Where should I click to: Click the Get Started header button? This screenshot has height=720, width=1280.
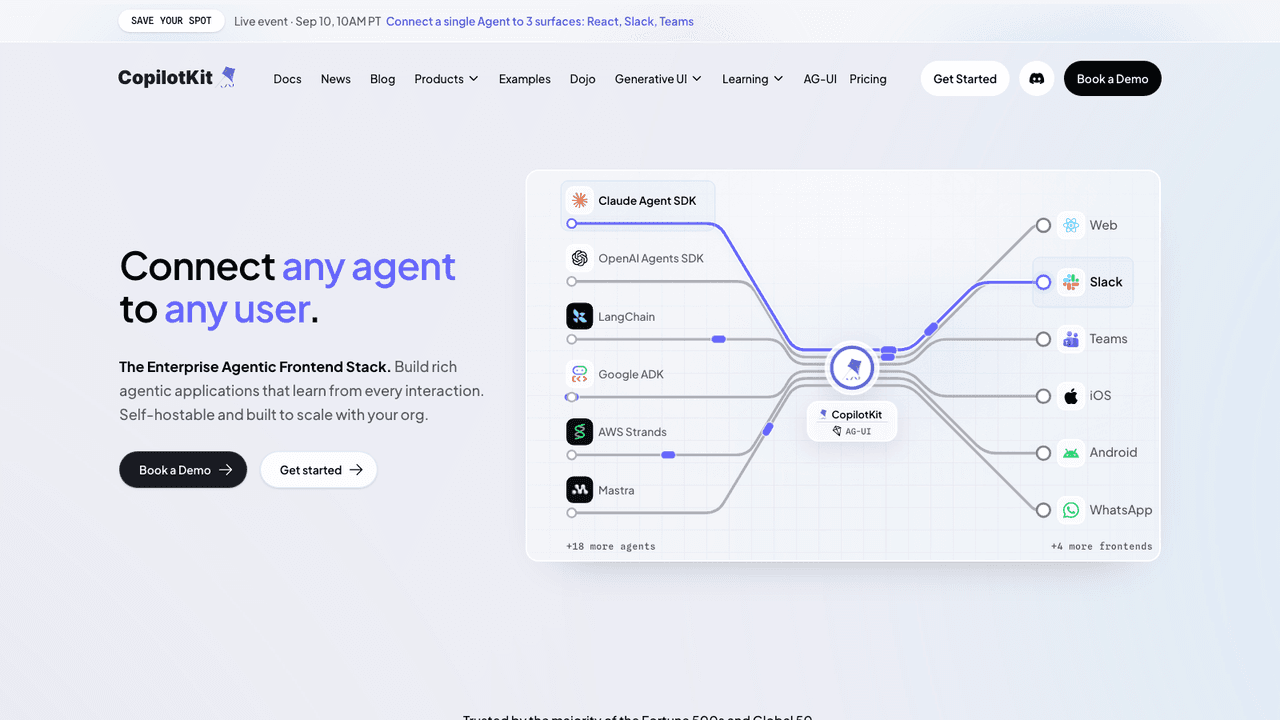965,78
